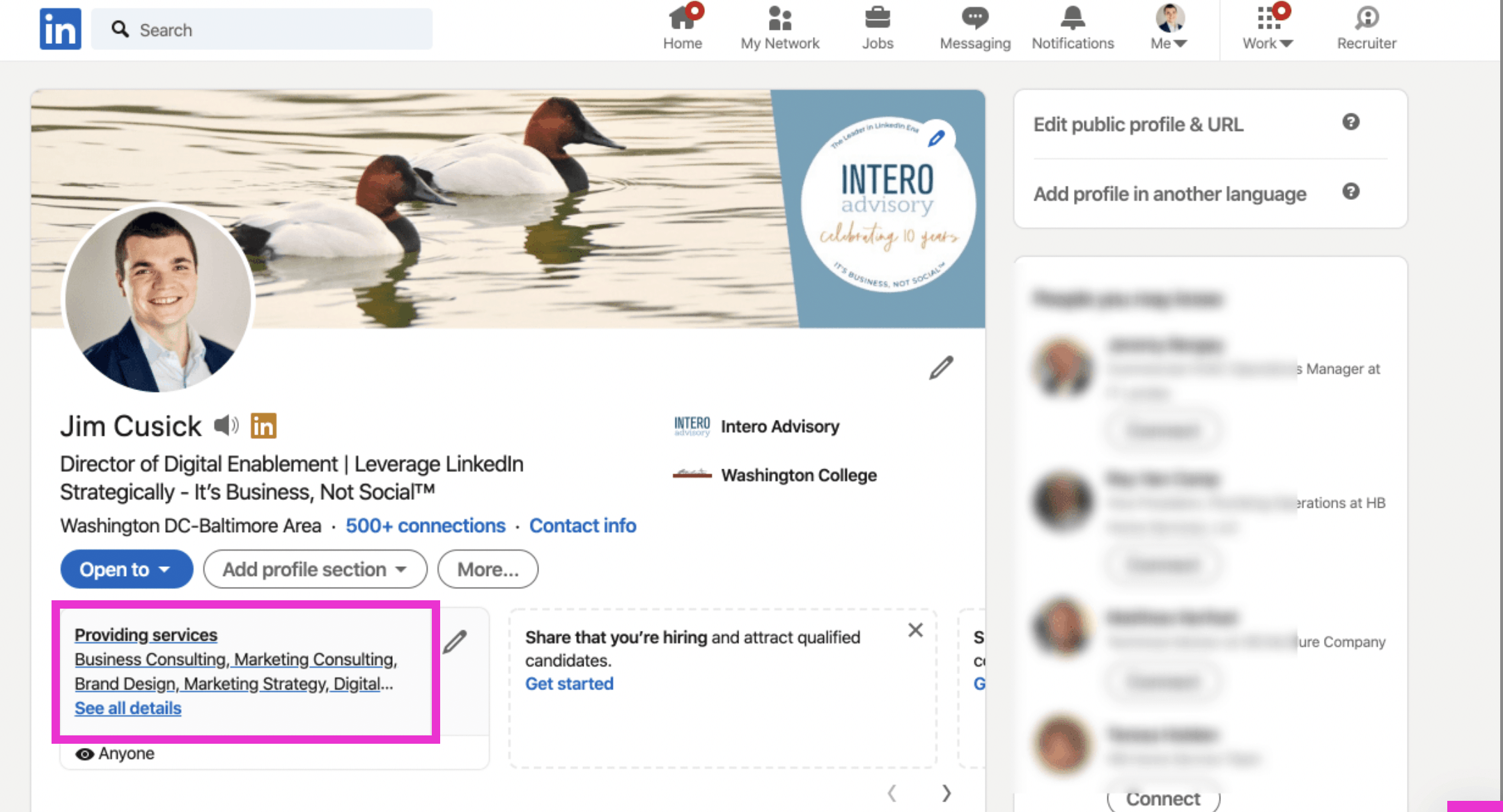
Task: Open Edit public profile & URL
Action: click(x=1138, y=125)
